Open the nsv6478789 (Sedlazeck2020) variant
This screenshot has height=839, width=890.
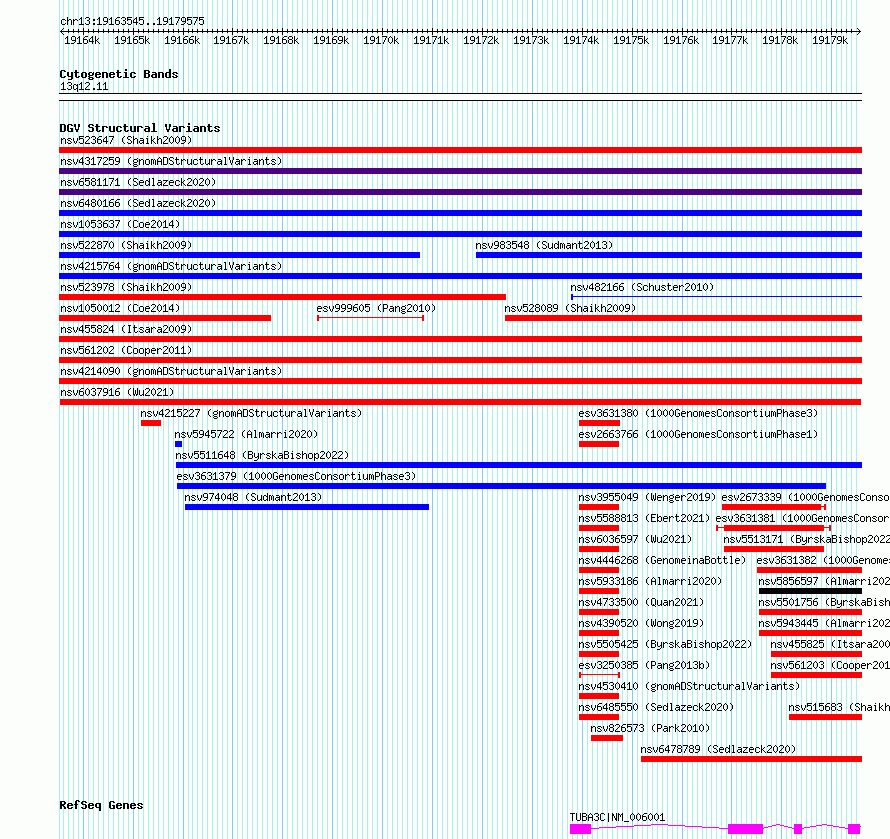click(718, 749)
